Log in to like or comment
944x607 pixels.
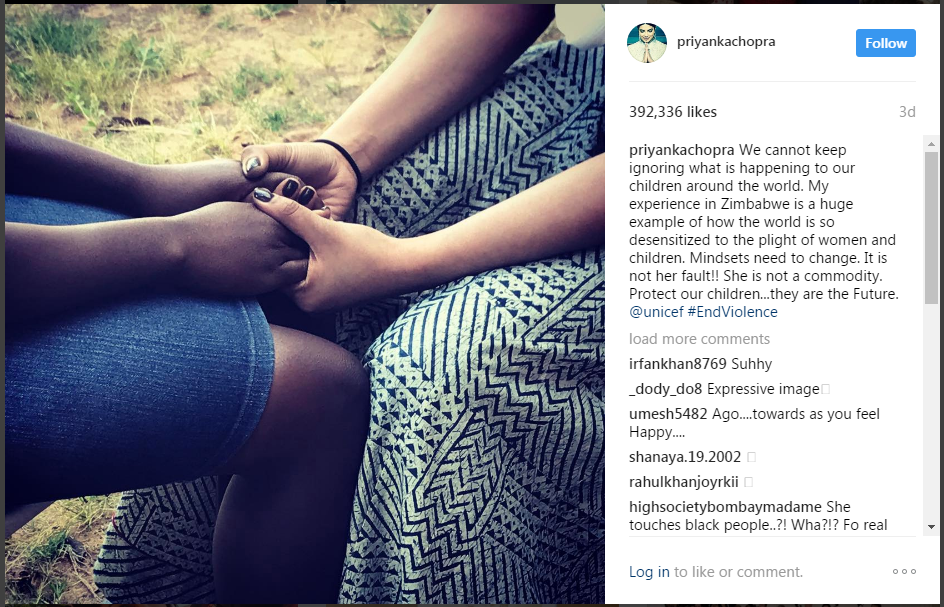649,571
